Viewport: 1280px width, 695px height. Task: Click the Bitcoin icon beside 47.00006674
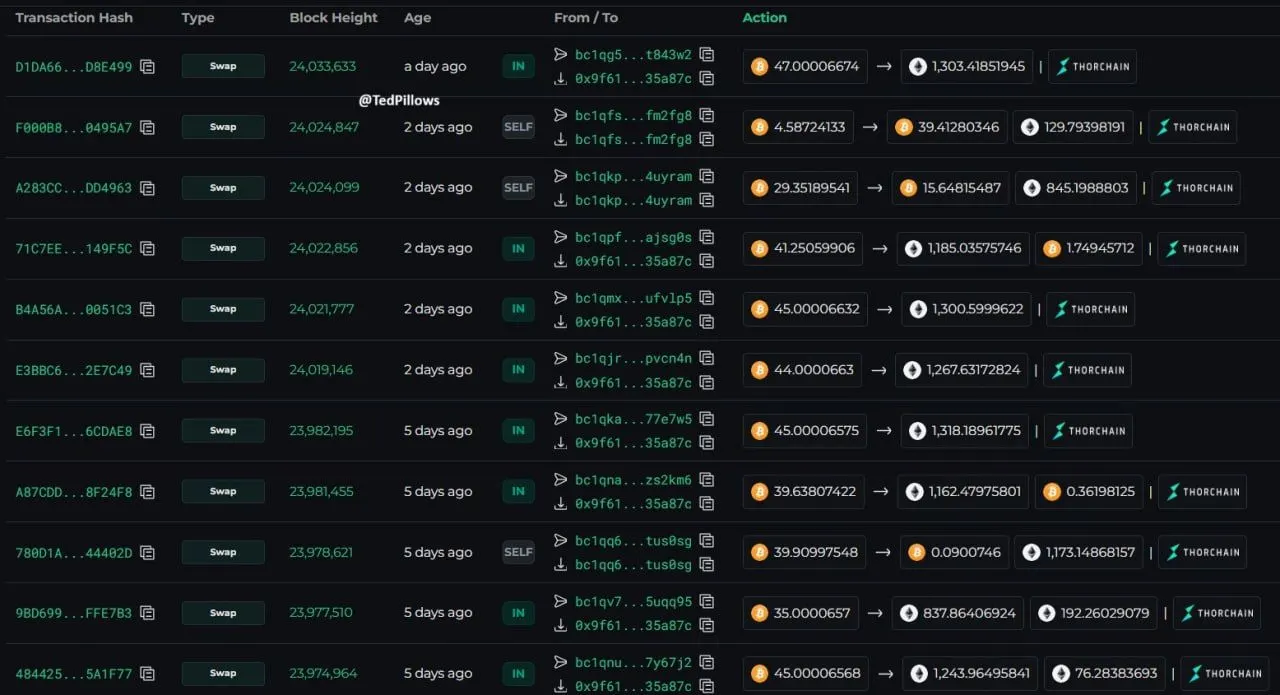(760, 67)
